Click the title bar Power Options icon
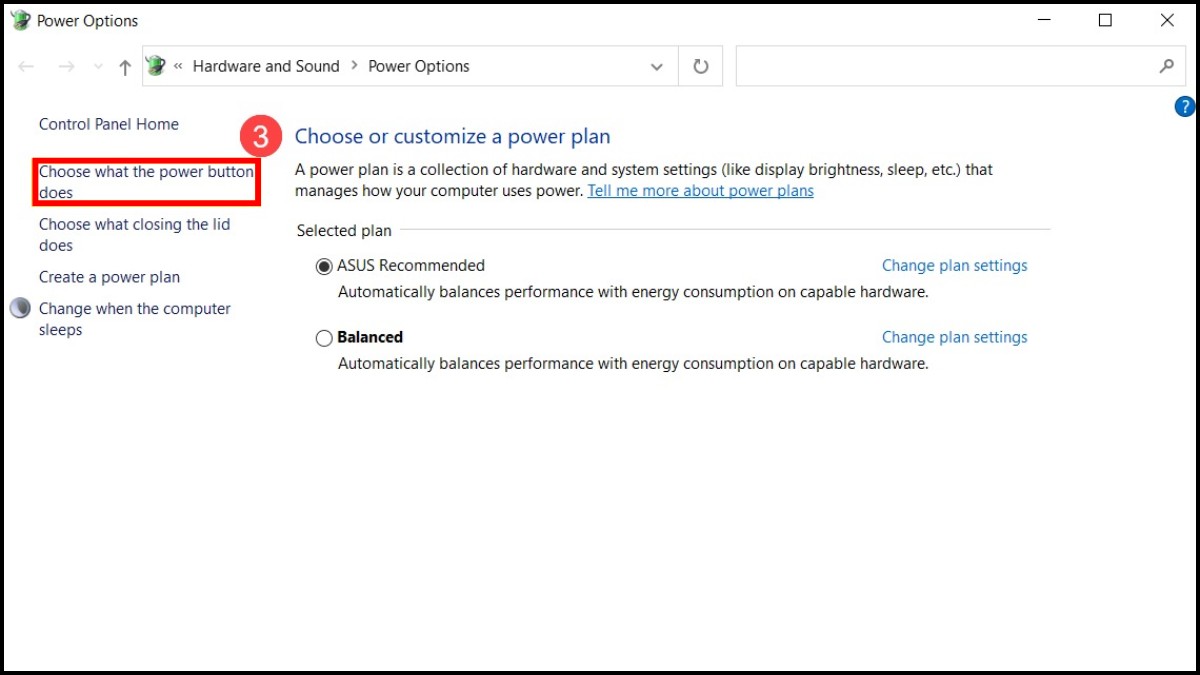 (20, 20)
